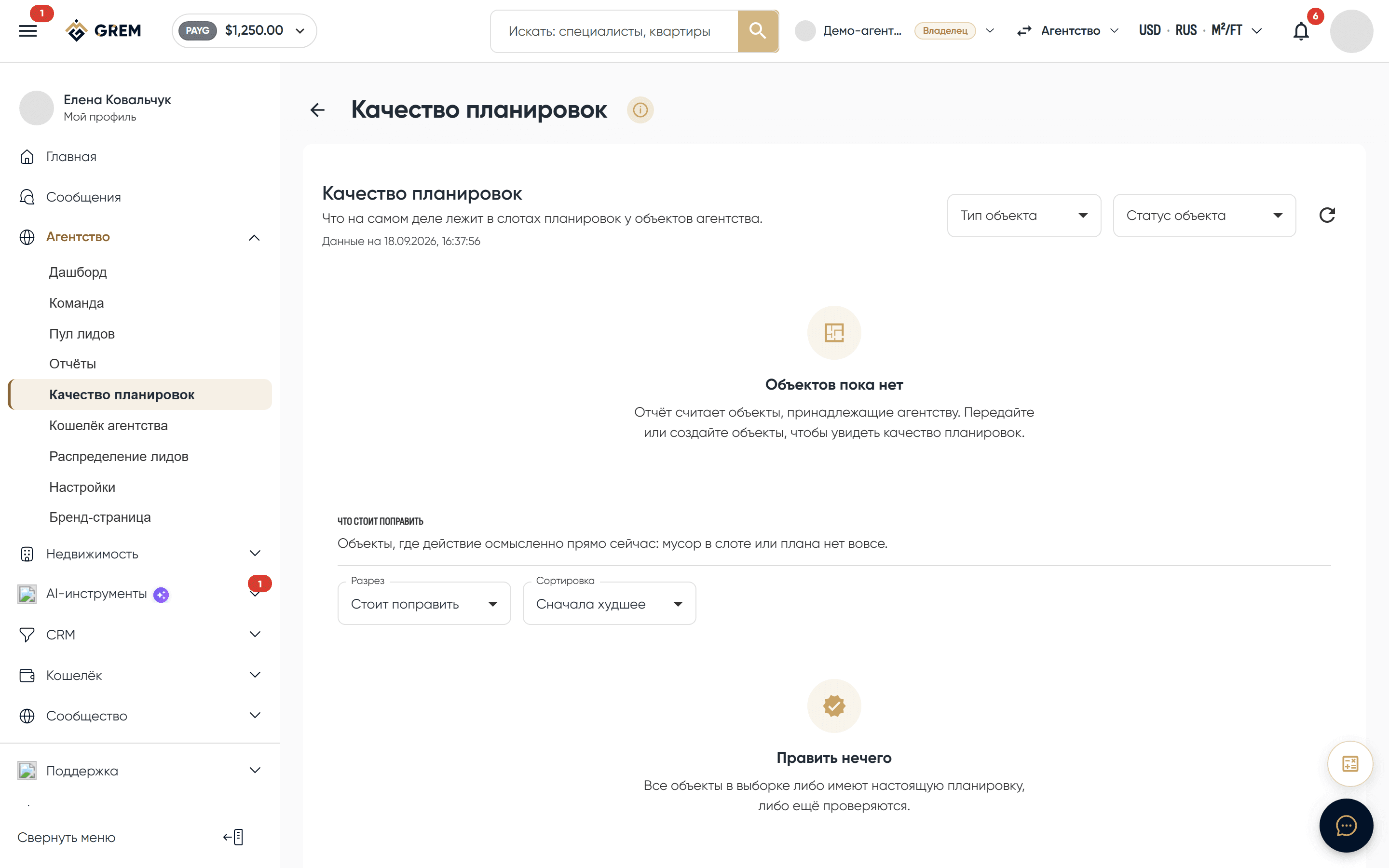Screen dimensions: 1389x868
Task: Refresh the report with the reload icon
Action: click(1327, 215)
